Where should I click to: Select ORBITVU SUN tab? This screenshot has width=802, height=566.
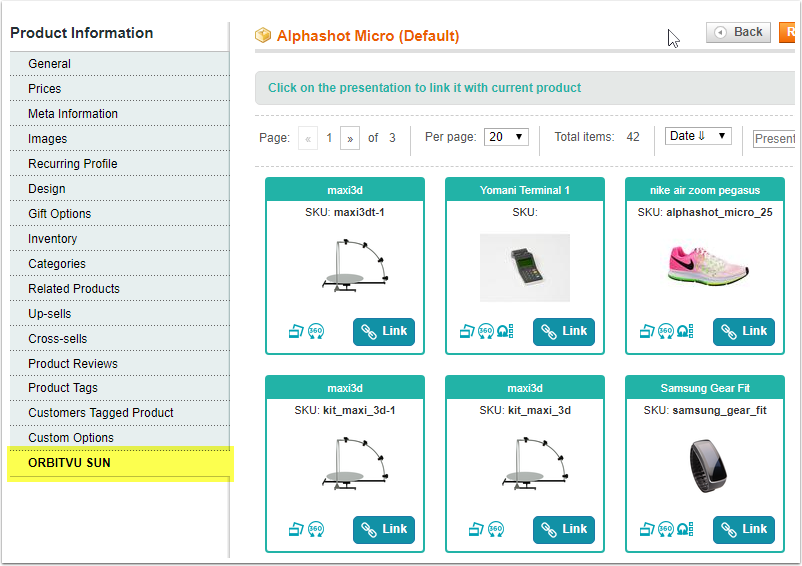120,463
